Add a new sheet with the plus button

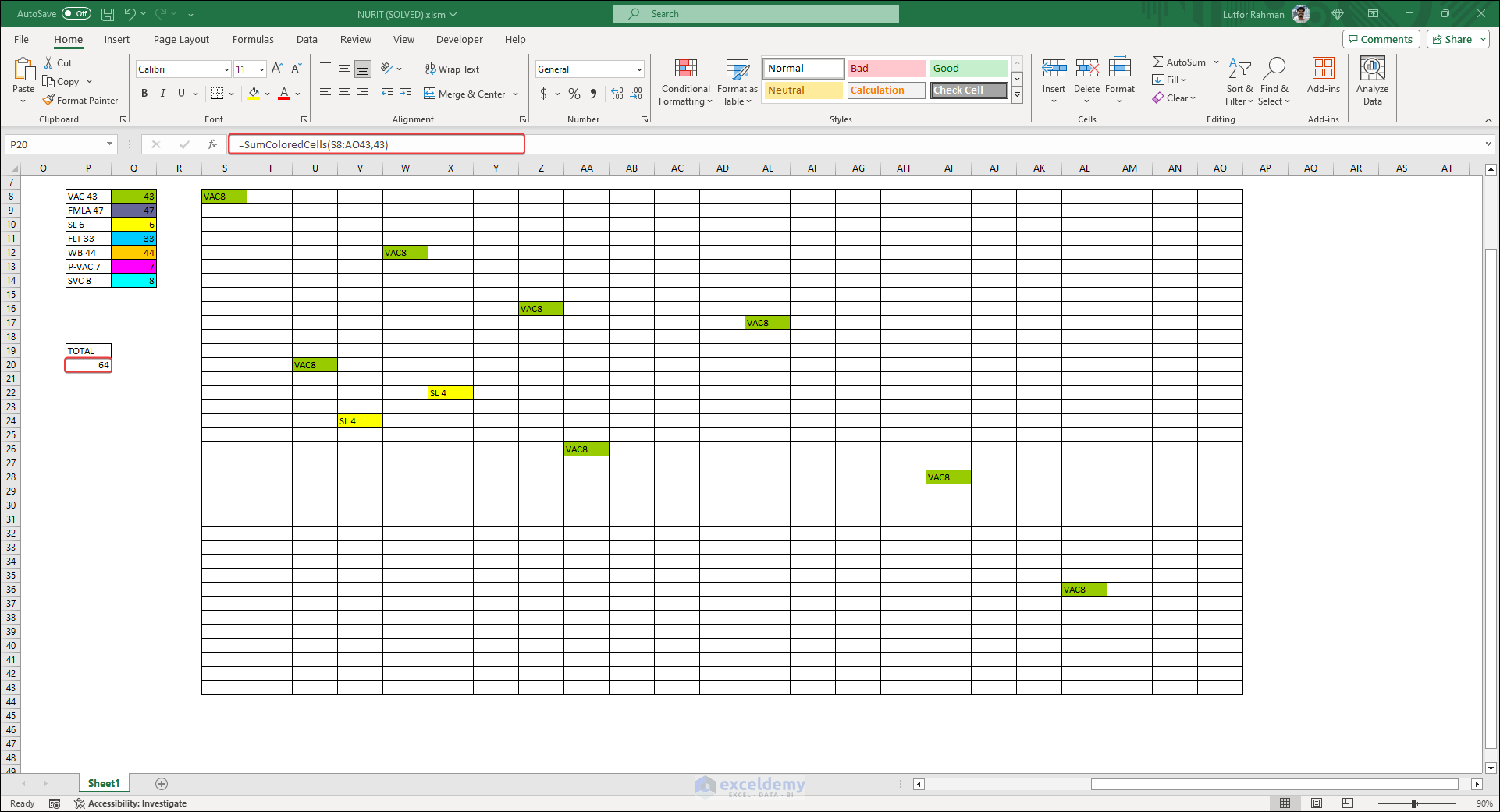[162, 784]
